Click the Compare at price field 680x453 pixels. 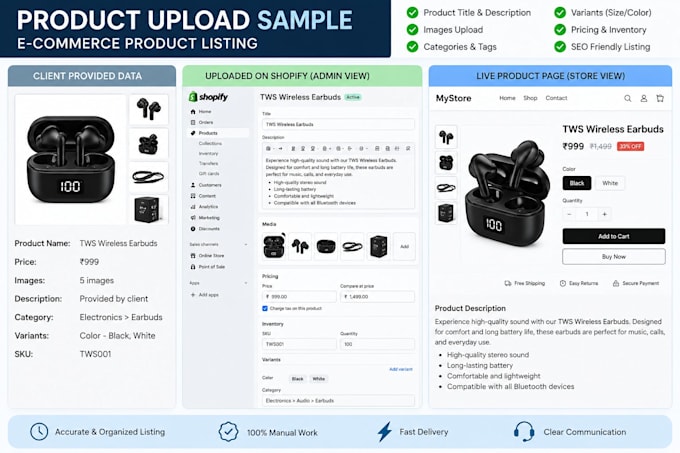coord(377,297)
